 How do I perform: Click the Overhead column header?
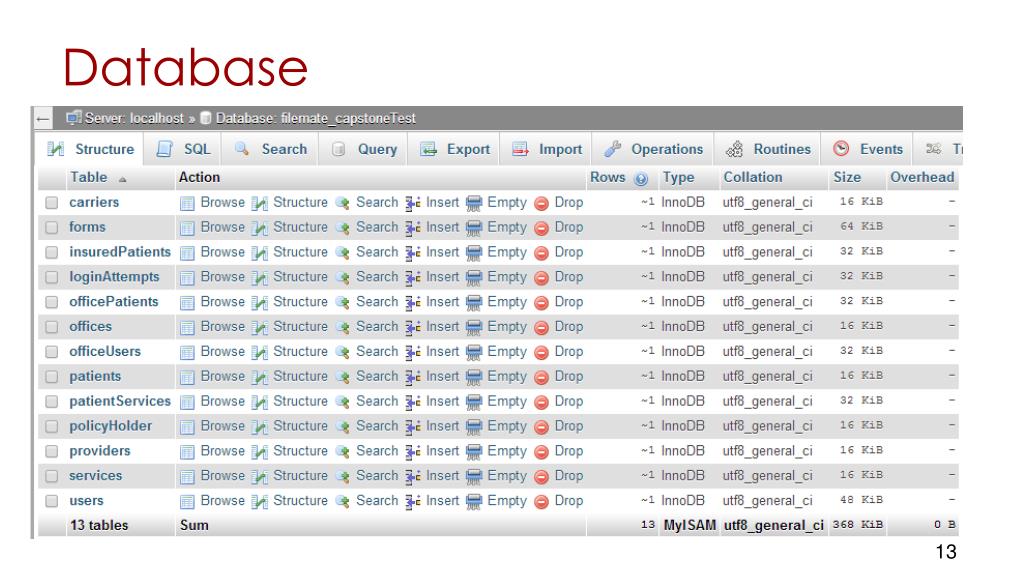922,178
